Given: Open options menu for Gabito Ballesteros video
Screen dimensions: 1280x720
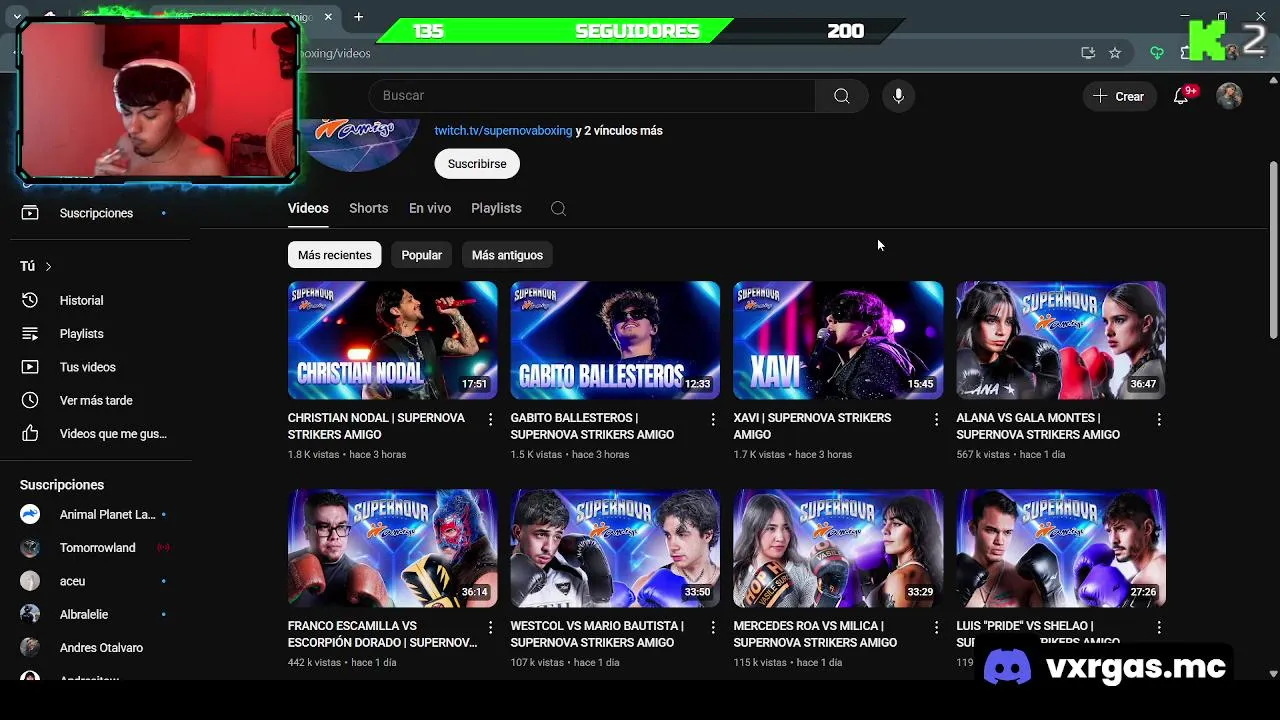Looking at the screenshot, I should [713, 420].
